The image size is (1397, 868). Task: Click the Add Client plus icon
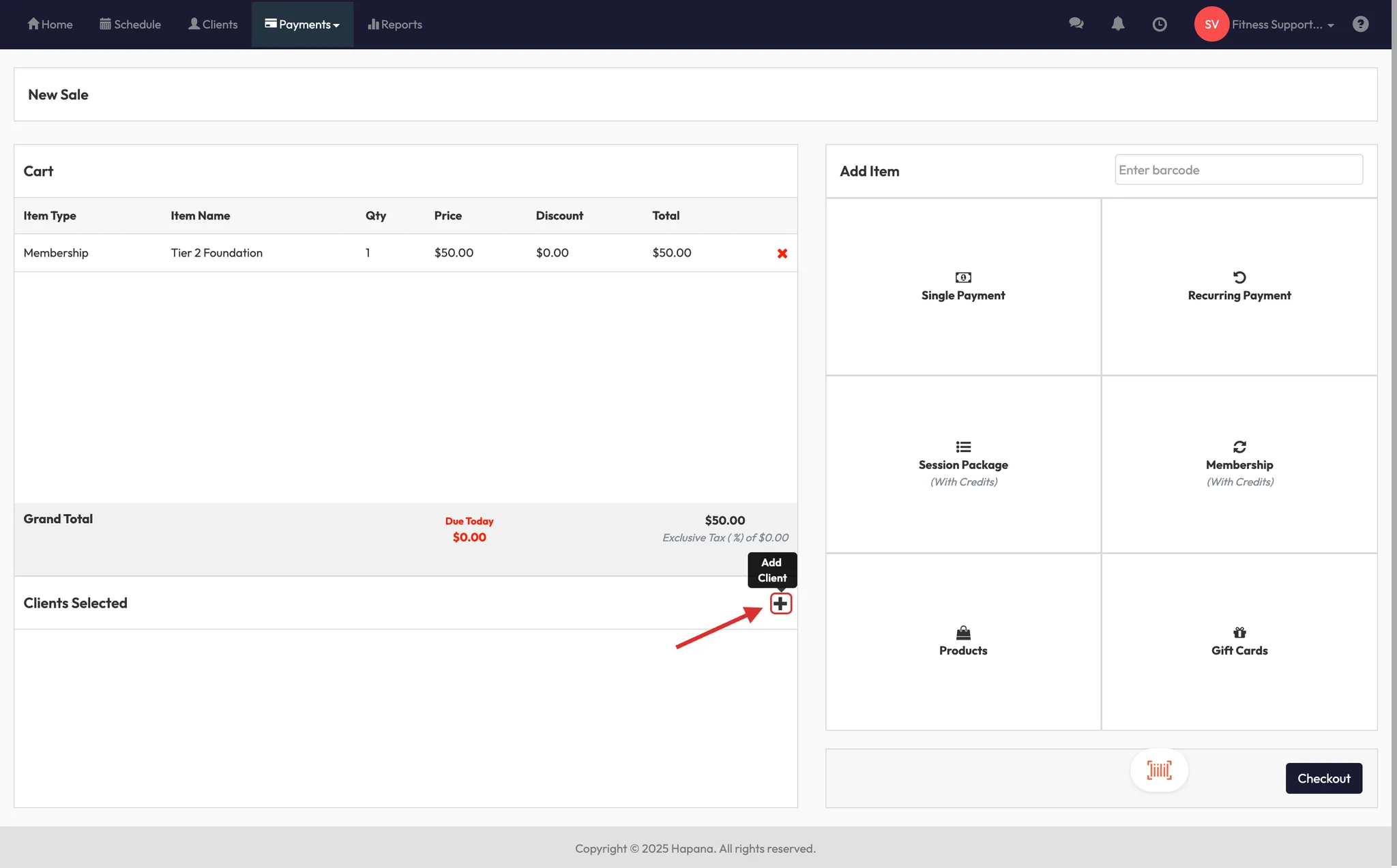pyautogui.click(x=780, y=603)
